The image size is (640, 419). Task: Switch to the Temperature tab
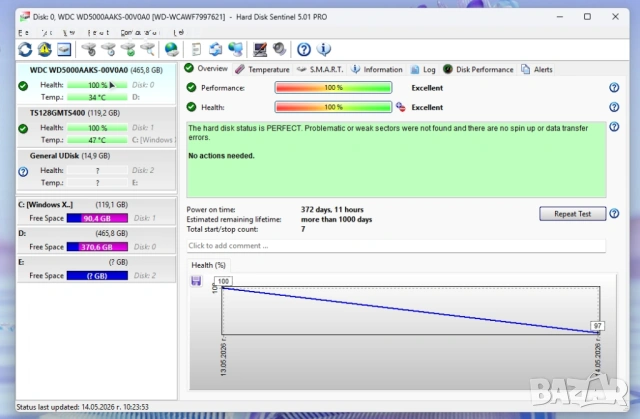[262, 69]
